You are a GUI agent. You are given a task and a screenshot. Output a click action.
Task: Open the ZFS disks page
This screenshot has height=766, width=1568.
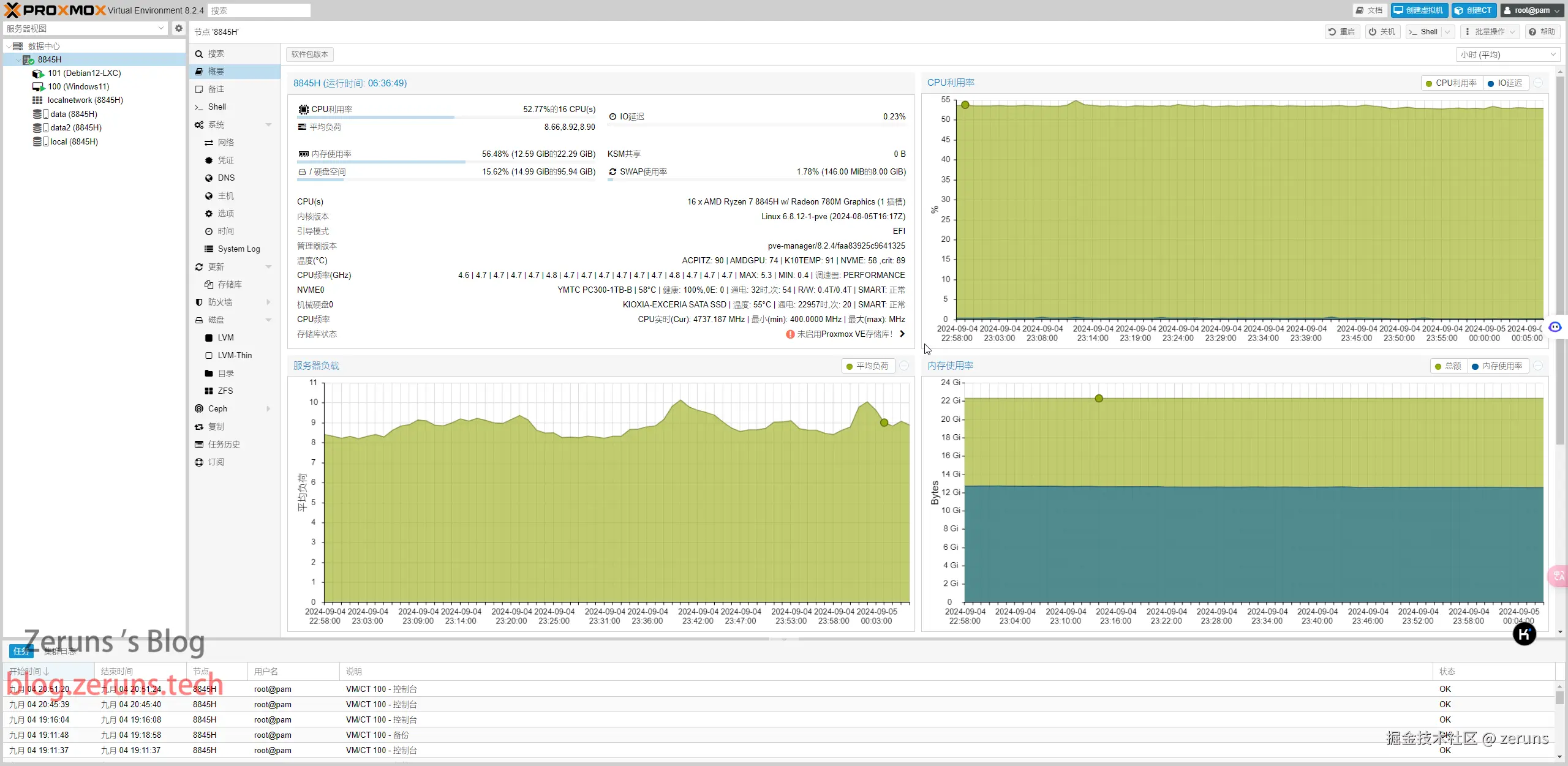click(225, 391)
